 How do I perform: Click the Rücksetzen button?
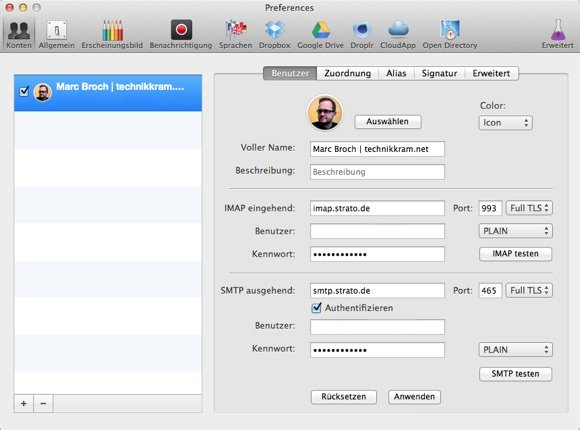tap(344, 397)
